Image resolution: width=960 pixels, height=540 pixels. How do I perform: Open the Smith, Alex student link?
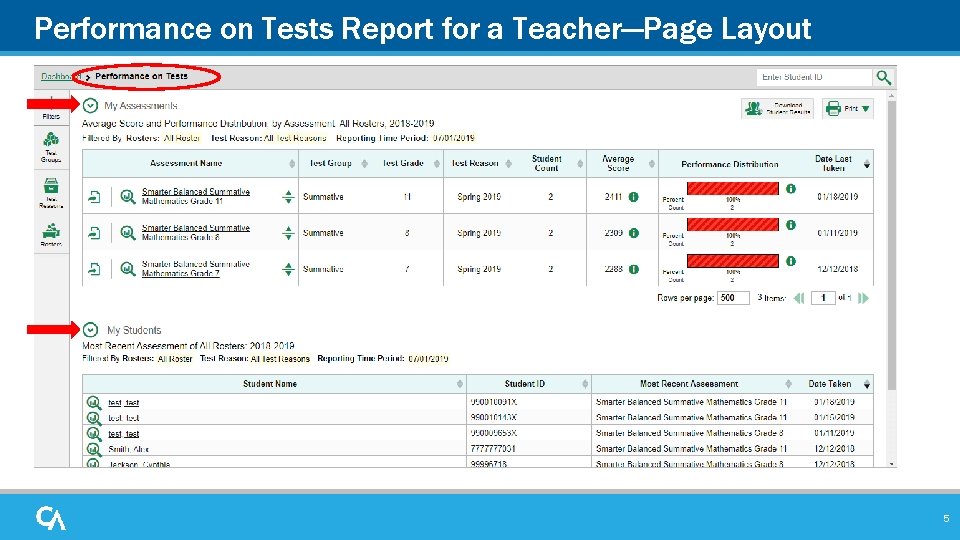(129, 449)
